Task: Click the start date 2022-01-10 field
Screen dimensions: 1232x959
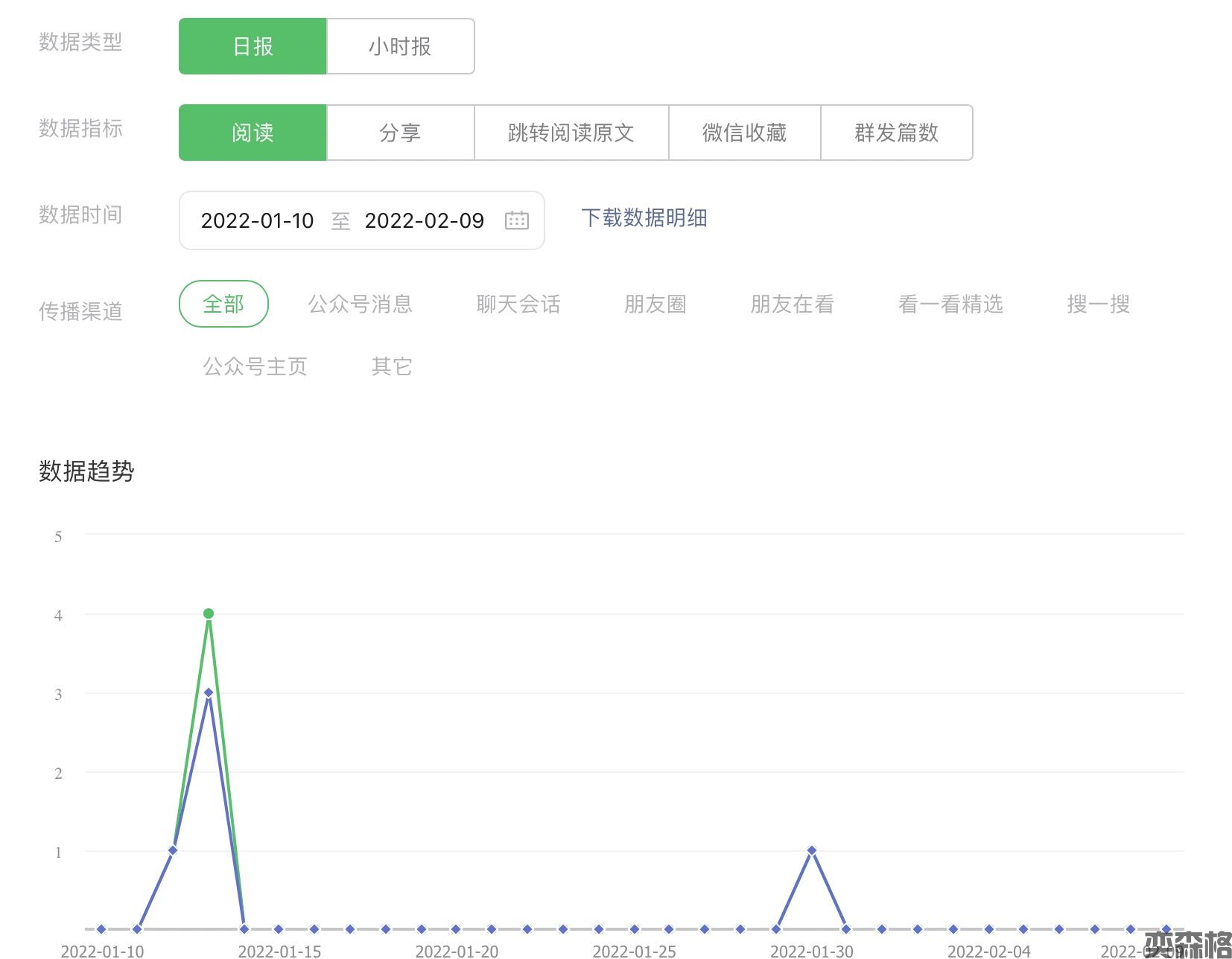Action: pyautogui.click(x=257, y=220)
